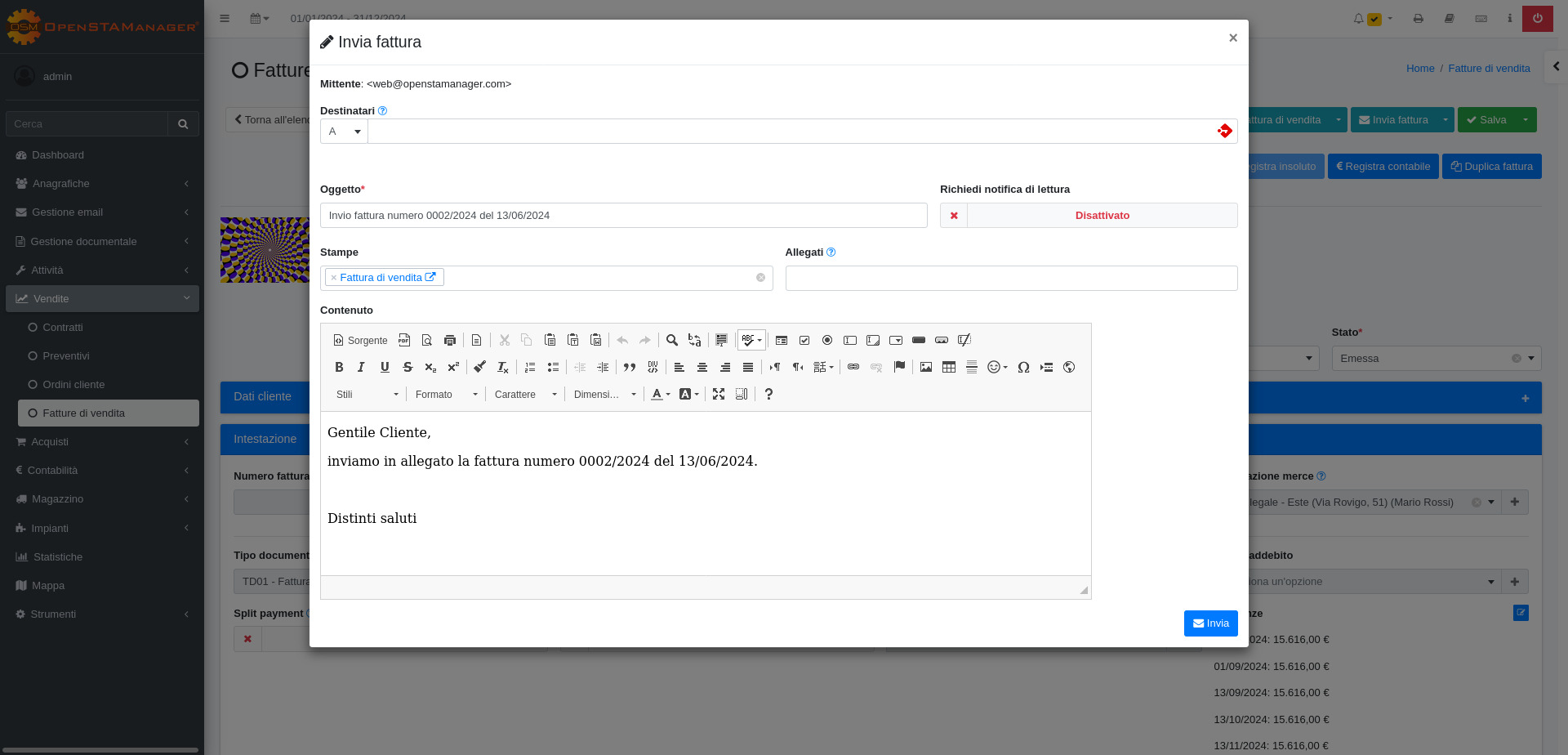Insert a table in the message content
1568x755 pixels.
tap(949, 368)
